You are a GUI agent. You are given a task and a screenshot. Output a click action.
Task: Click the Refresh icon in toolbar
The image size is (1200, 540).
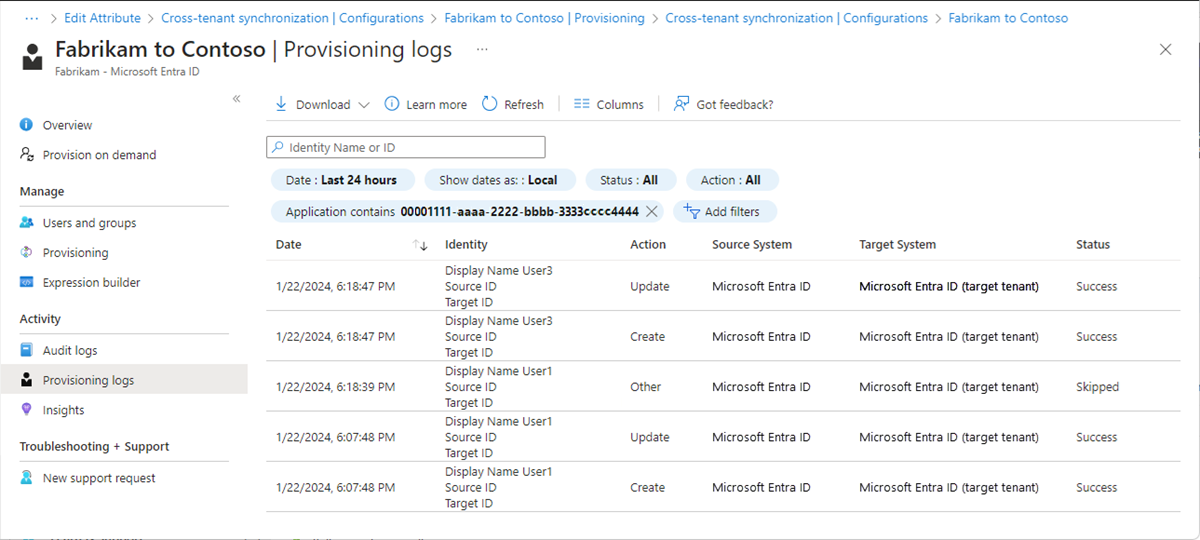pyautogui.click(x=489, y=104)
